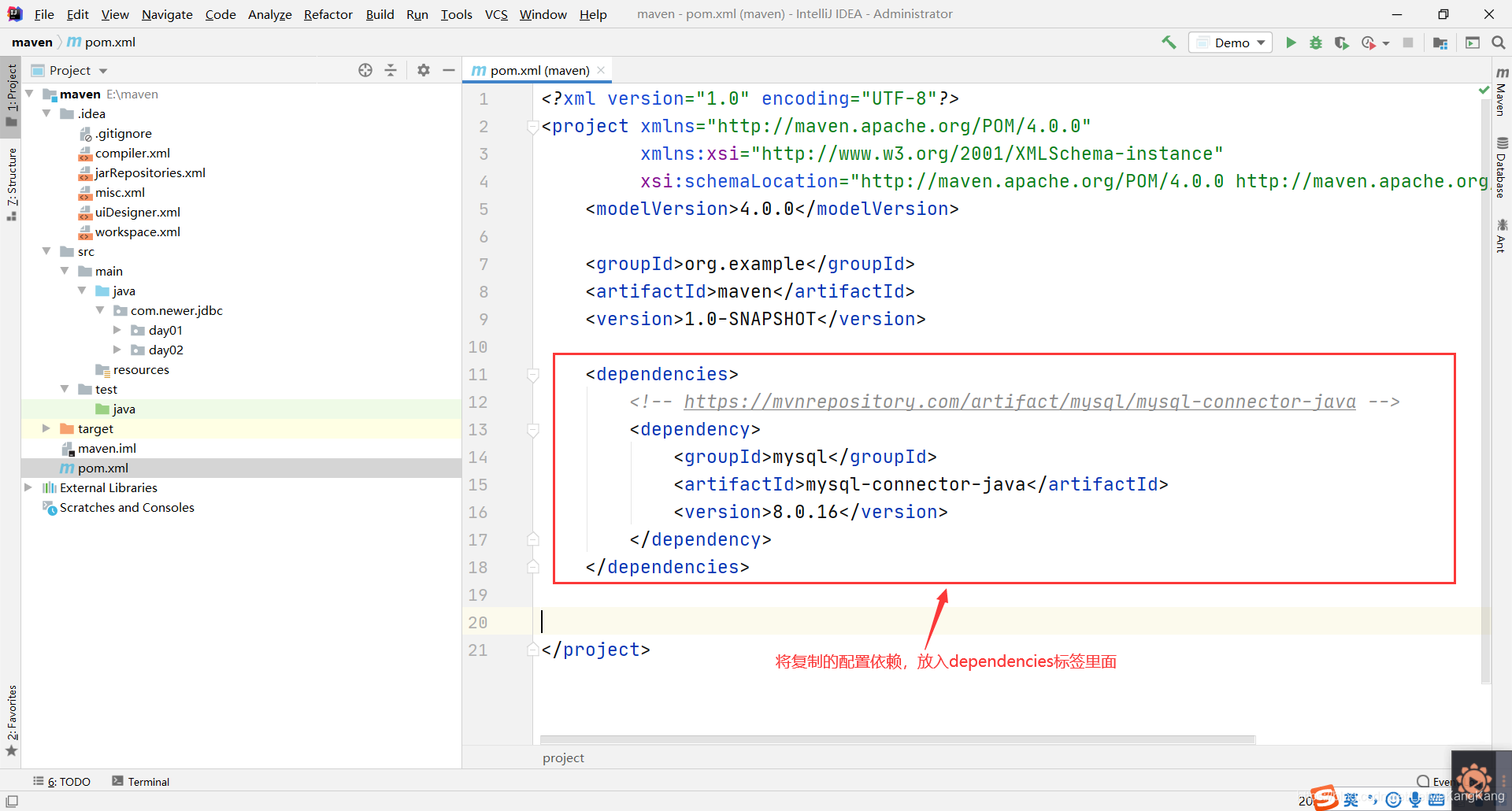Open the Project view switcher dropdown
1512x811 pixels.
click(x=105, y=69)
